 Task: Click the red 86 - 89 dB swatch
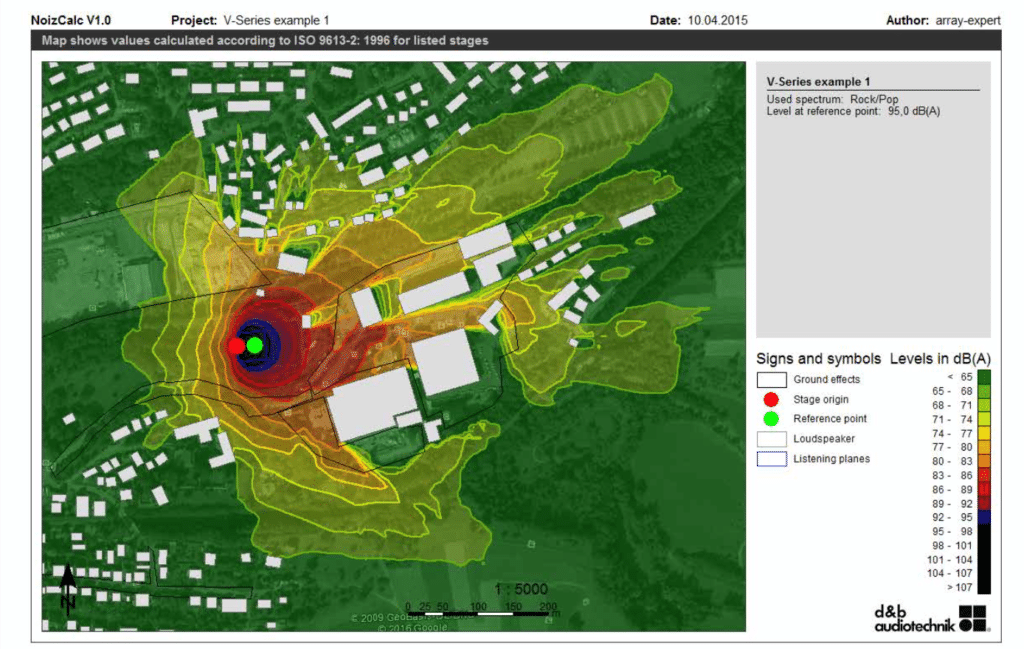click(982, 490)
